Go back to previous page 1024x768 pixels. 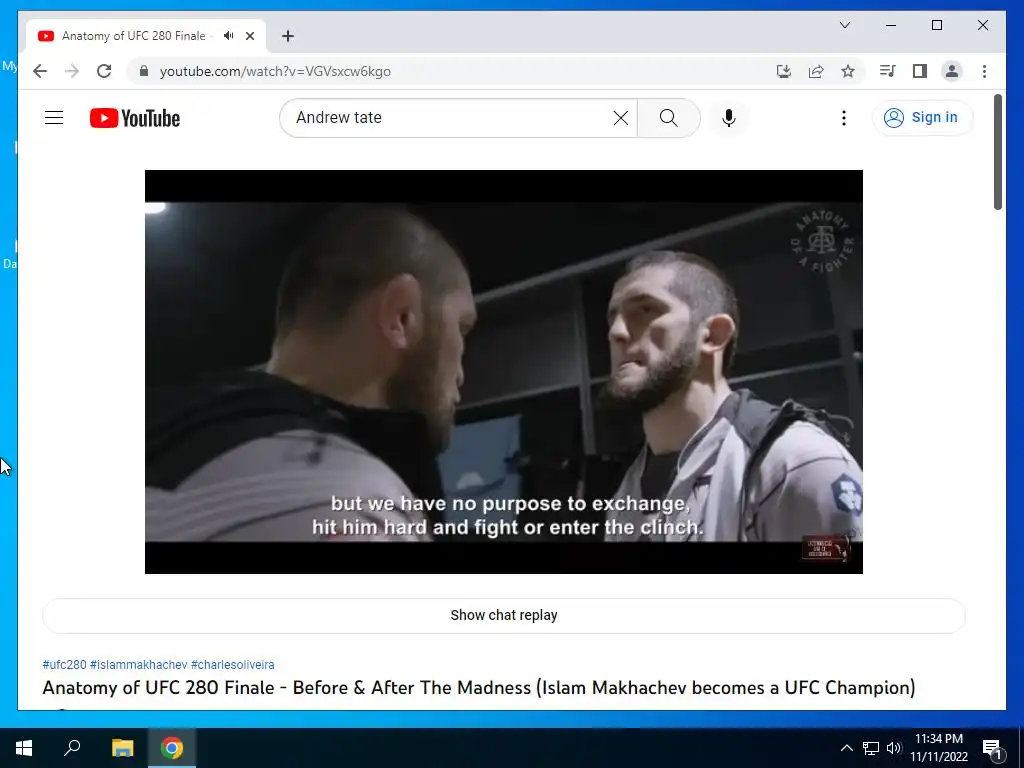click(40, 71)
